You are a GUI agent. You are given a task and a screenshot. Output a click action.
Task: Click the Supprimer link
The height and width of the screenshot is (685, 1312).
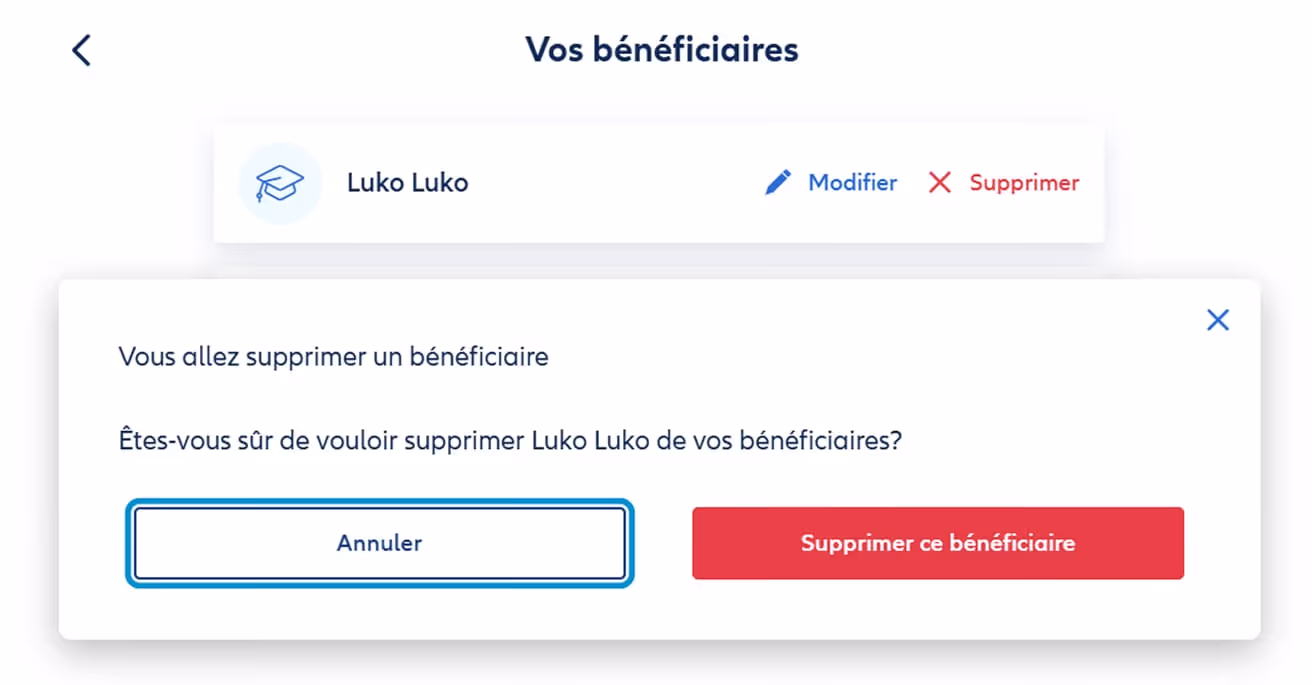point(1023,182)
